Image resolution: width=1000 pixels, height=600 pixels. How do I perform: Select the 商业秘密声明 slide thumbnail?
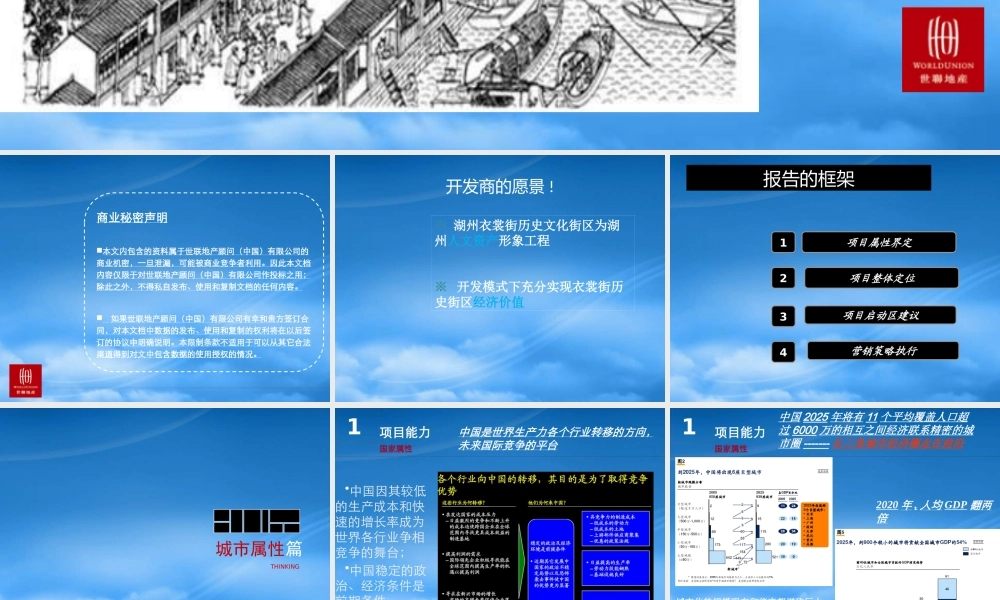(165, 278)
